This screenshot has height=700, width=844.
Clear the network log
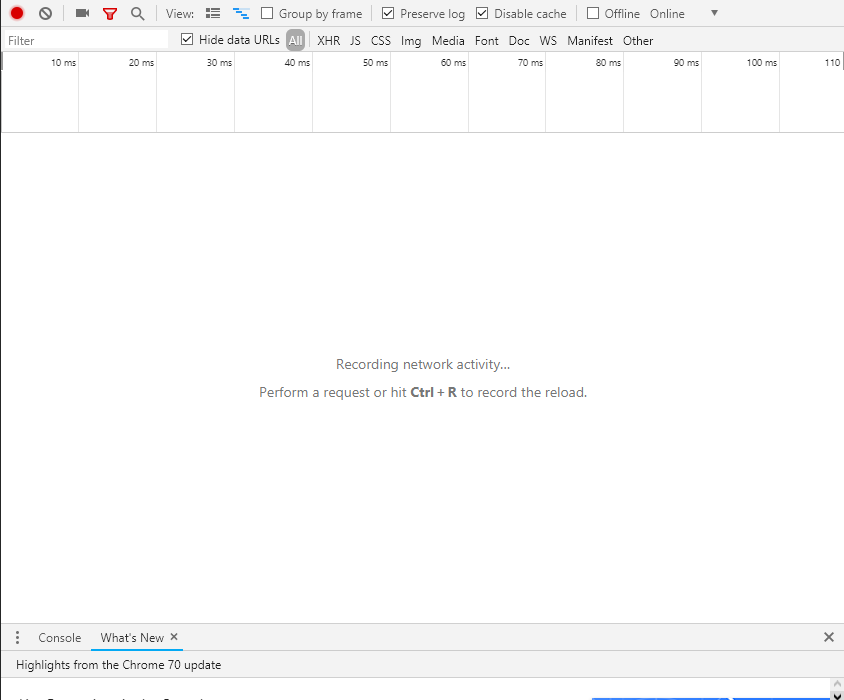pos(46,13)
